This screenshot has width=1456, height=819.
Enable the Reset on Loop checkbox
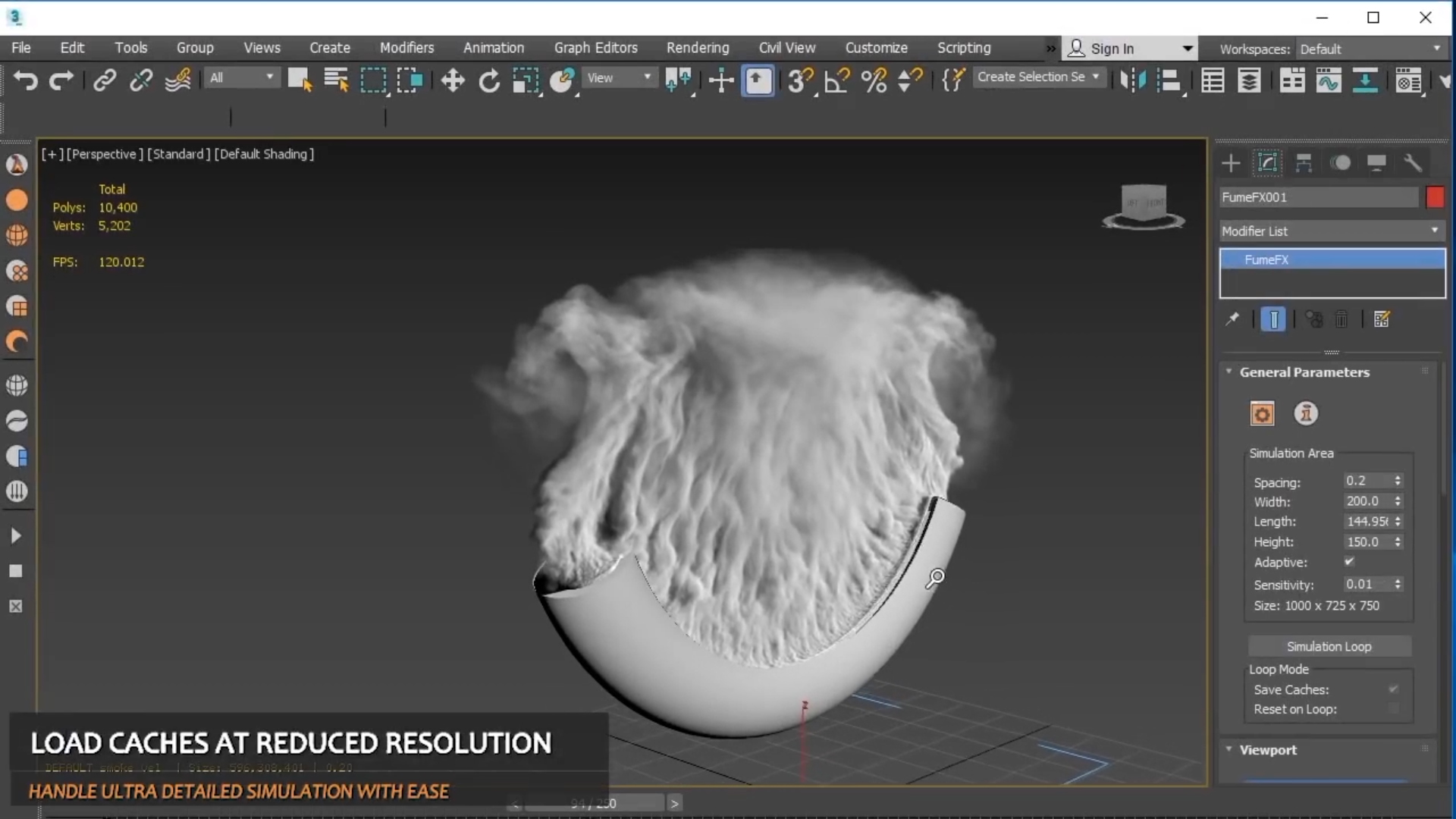coord(1393,709)
